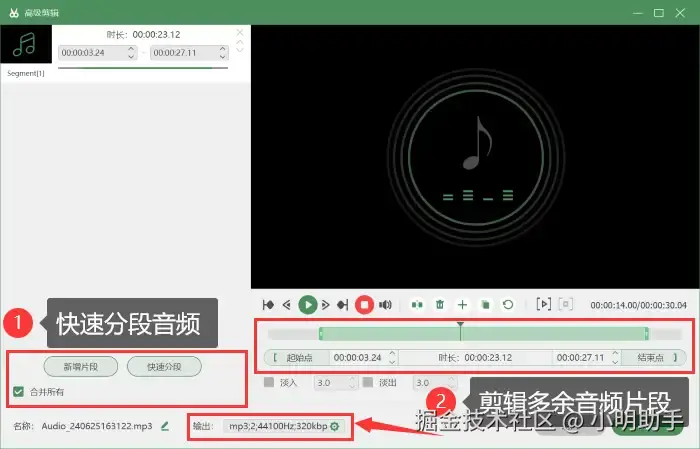Screen dimensions: 700x449
Task: Set end point with 结束点 button
Action: click(654, 358)
